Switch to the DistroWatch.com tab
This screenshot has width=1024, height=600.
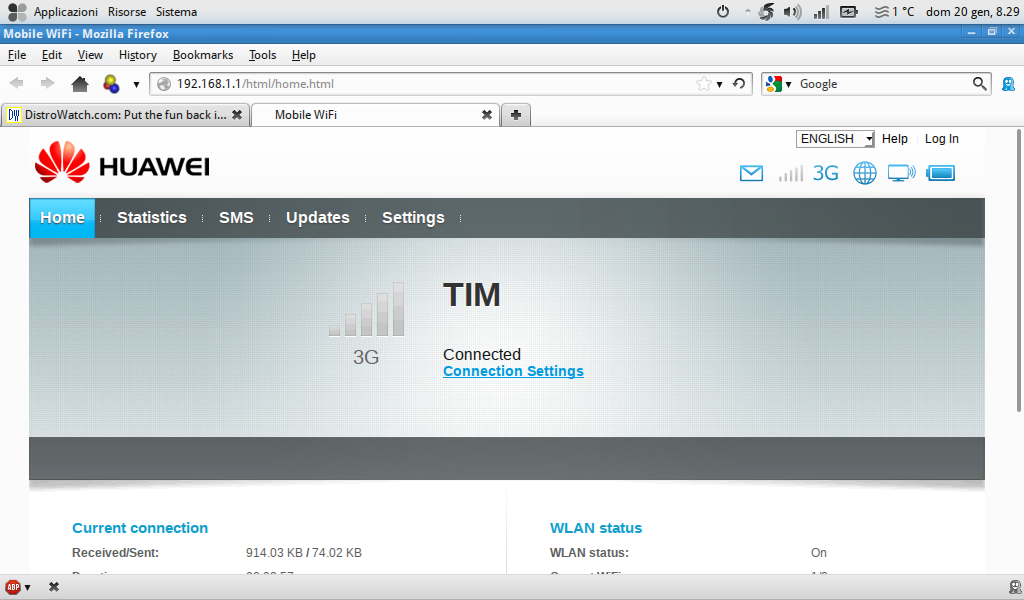[125, 115]
